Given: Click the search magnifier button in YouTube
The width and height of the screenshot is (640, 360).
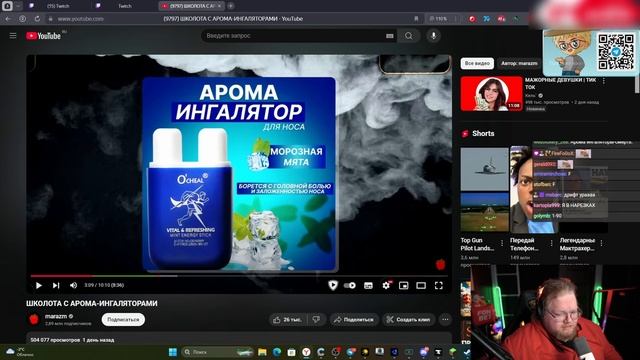Looking at the screenshot, I should (409, 36).
